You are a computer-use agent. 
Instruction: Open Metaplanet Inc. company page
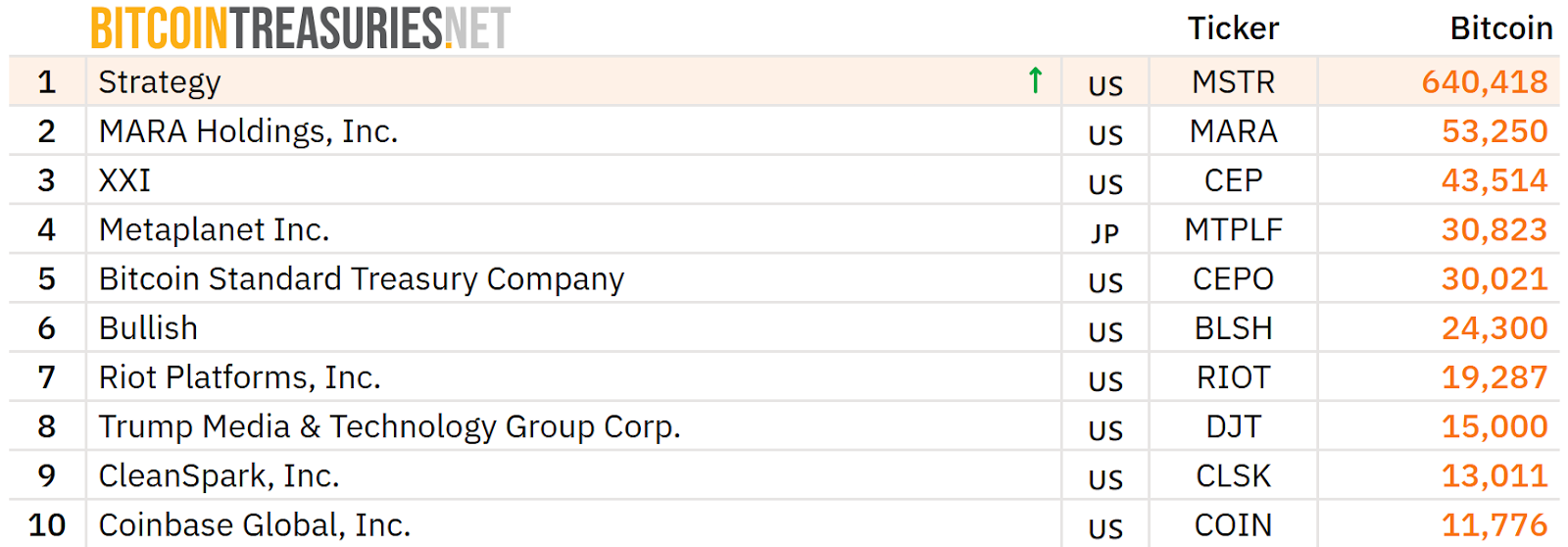214,229
